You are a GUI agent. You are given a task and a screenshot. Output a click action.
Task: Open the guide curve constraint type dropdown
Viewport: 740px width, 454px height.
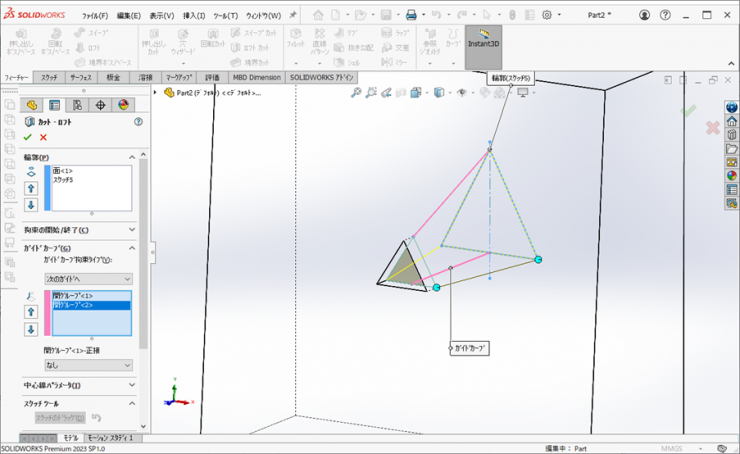(88, 278)
